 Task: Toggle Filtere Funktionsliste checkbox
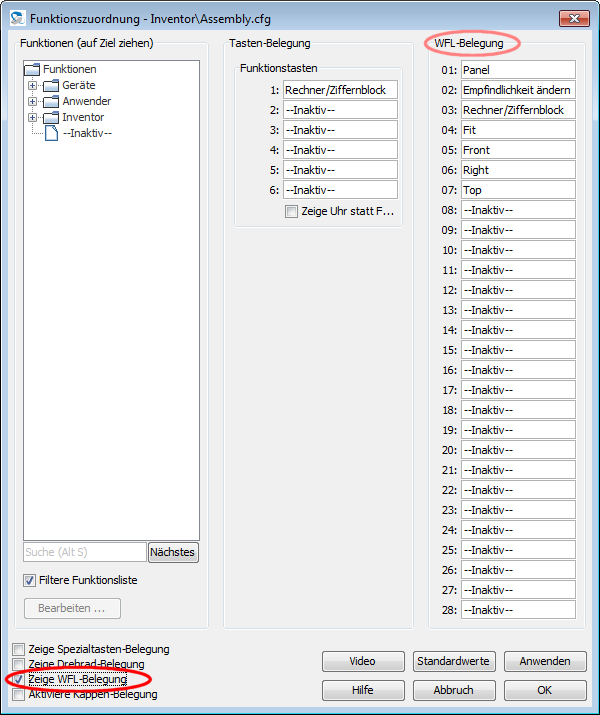29,580
